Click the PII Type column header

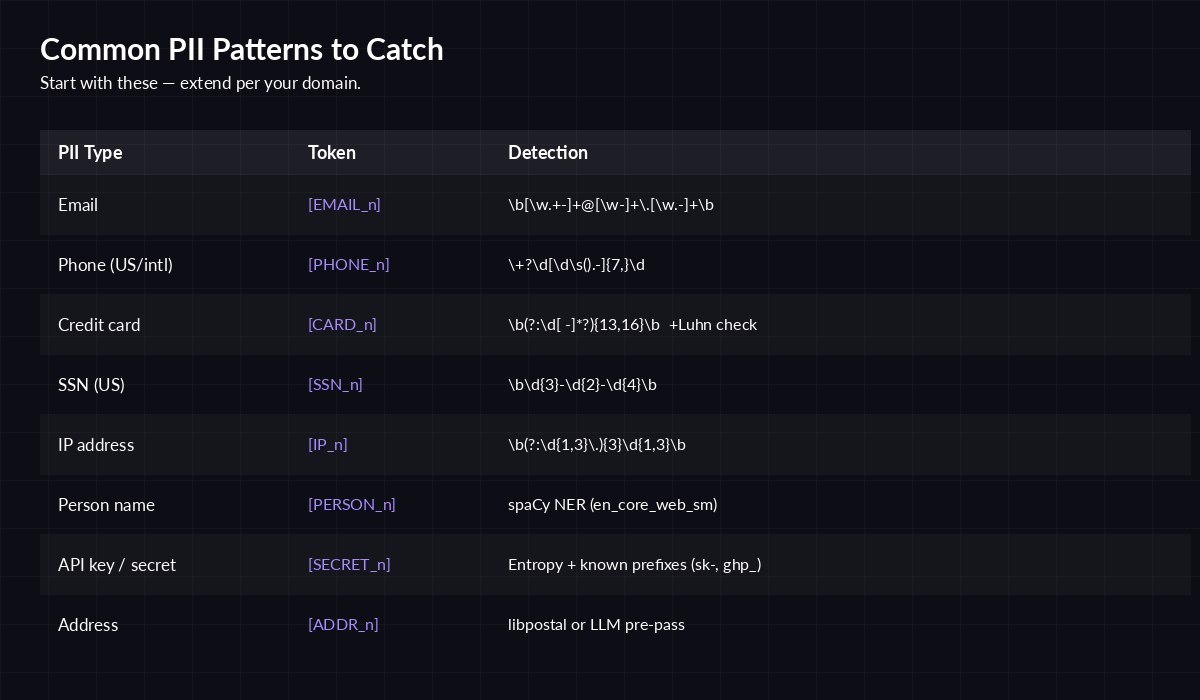coord(90,153)
